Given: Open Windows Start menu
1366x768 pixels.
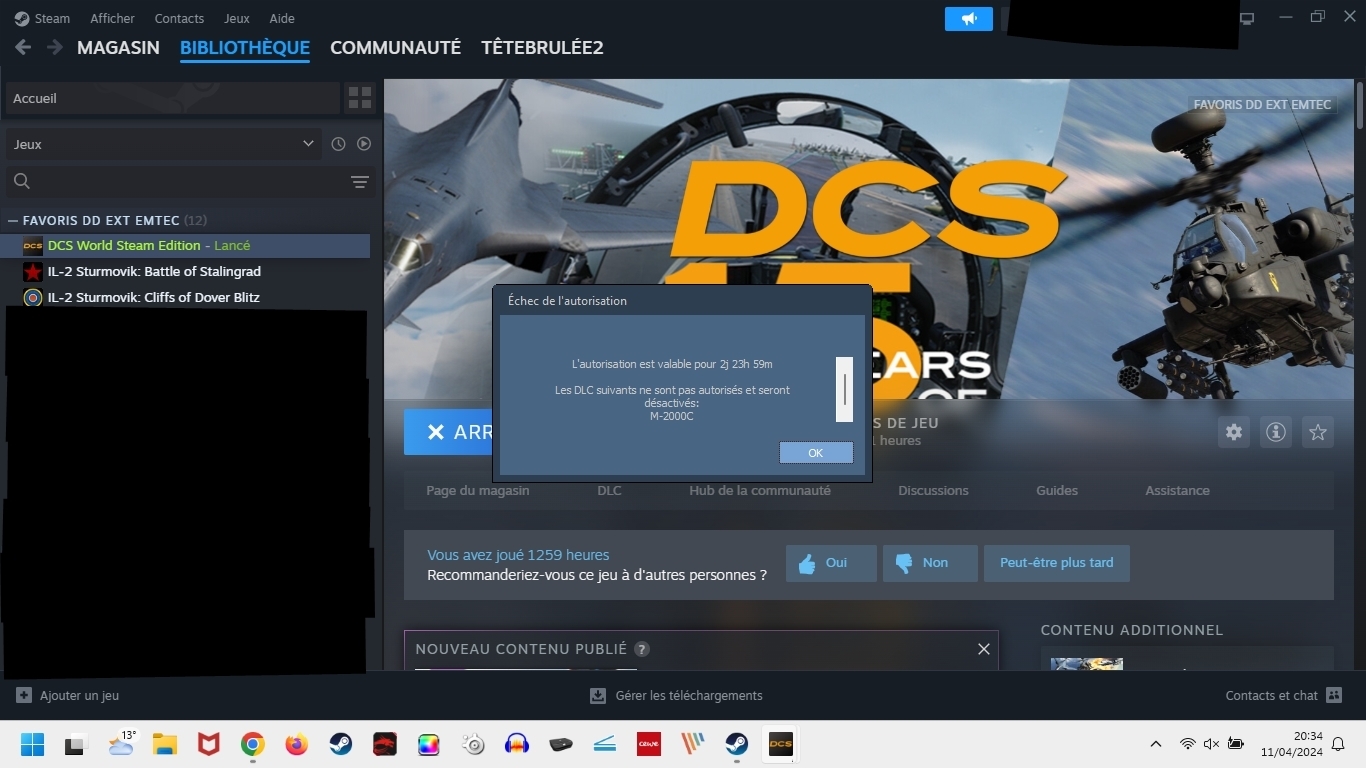Looking at the screenshot, I should [x=32, y=744].
